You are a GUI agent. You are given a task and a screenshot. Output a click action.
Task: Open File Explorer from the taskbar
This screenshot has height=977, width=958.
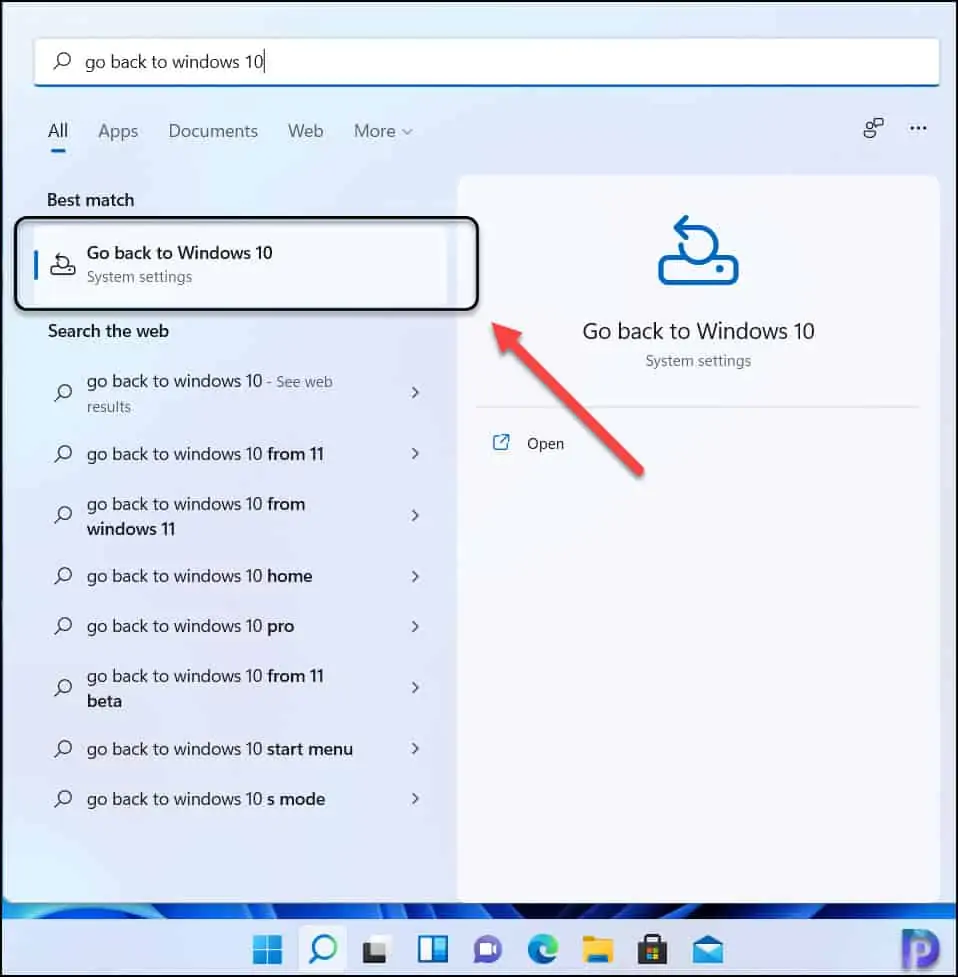[597, 950]
